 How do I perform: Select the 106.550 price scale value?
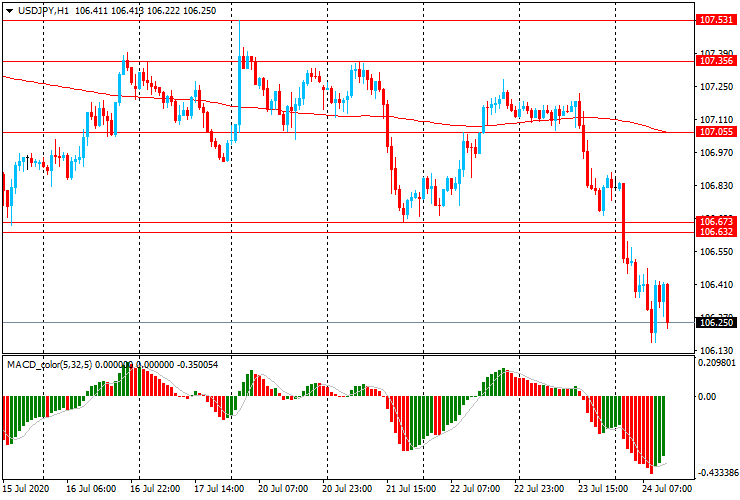[x=716, y=252]
